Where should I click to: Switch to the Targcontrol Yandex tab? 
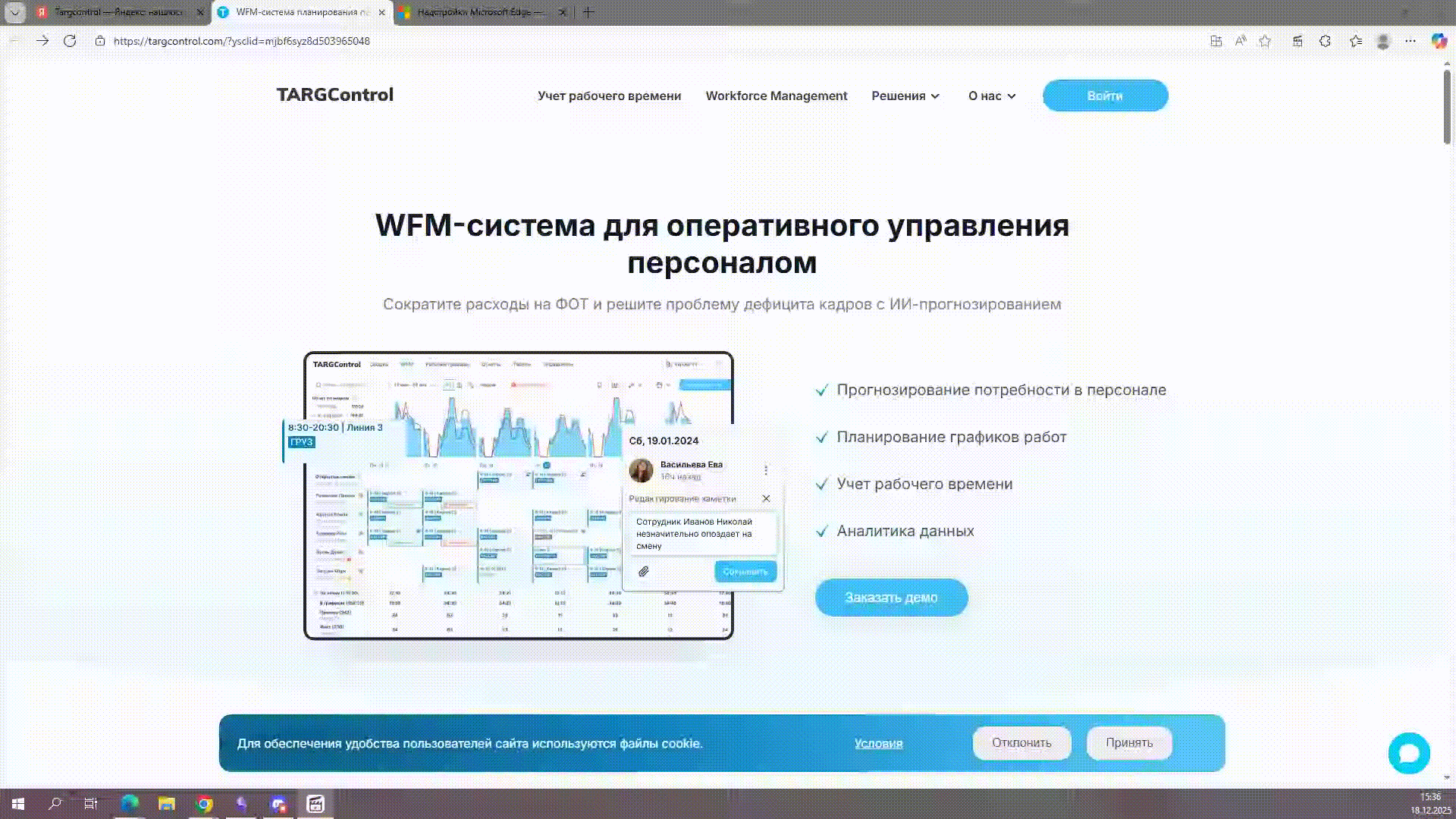coord(118,12)
